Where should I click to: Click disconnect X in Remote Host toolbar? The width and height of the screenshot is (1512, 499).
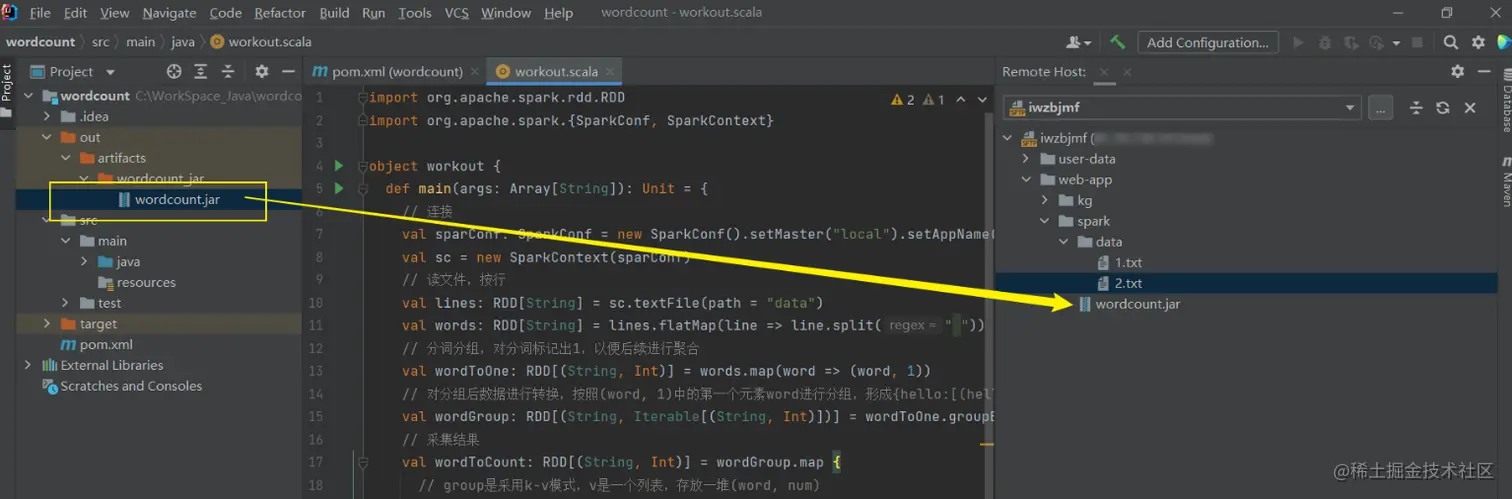1470,107
